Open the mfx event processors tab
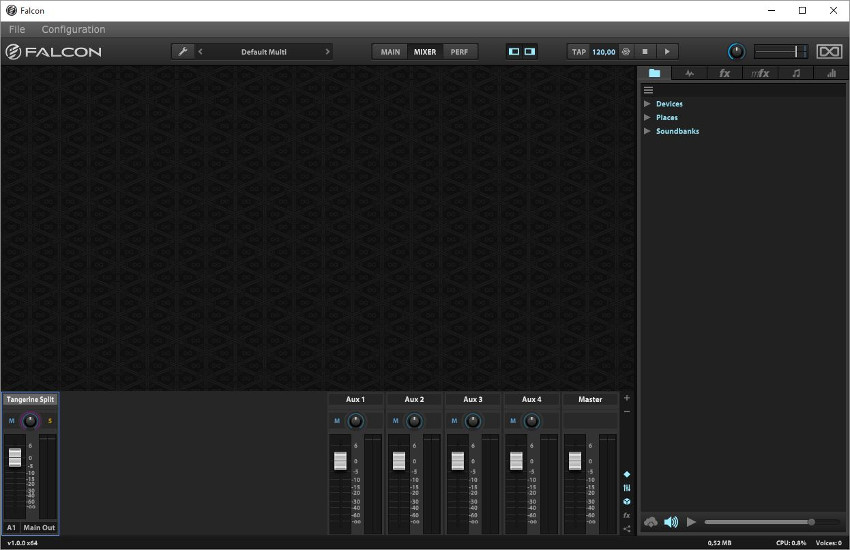Screen dimensions: 850x550 tap(760, 73)
